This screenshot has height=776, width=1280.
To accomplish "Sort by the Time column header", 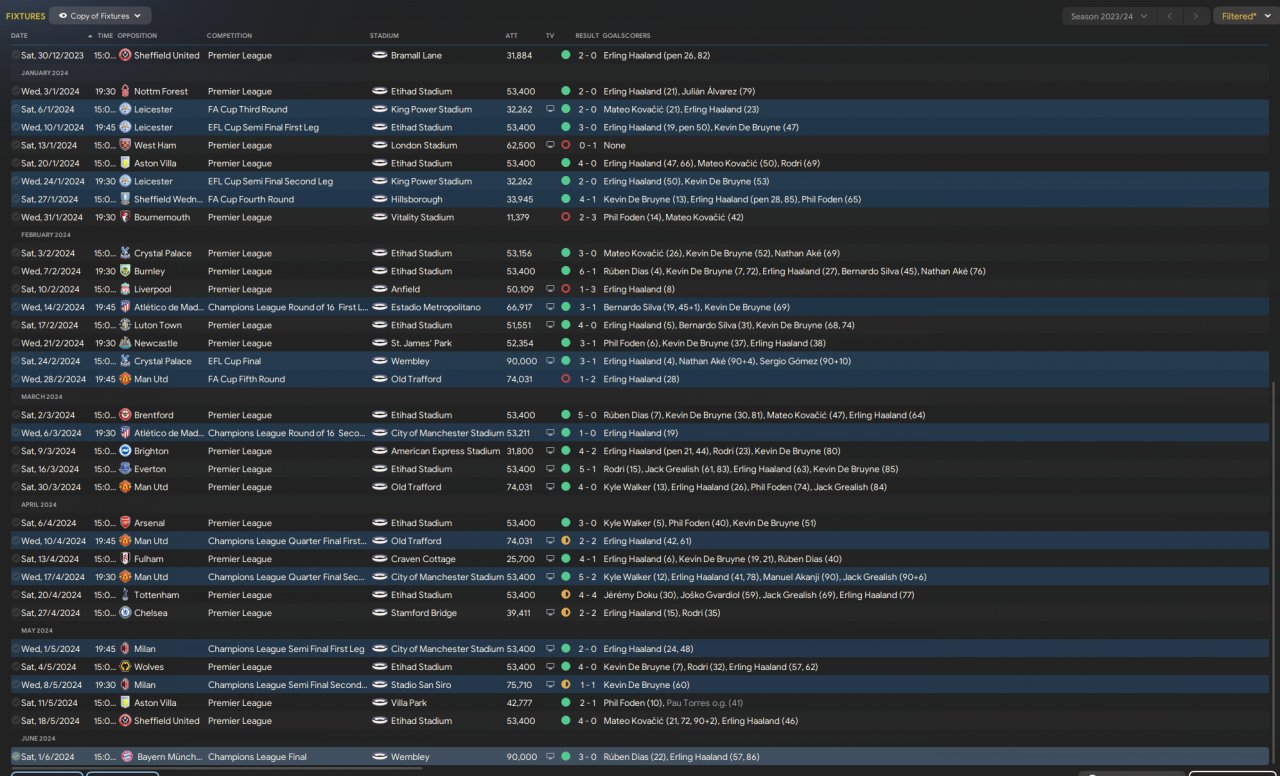I will tap(105, 36).
